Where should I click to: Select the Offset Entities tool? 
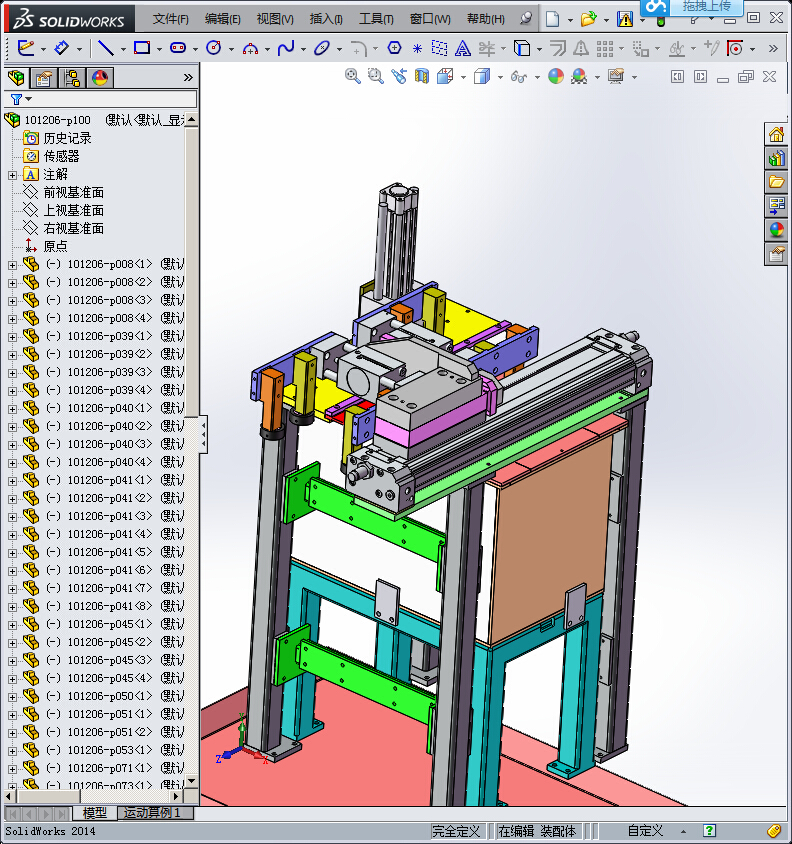[558, 48]
